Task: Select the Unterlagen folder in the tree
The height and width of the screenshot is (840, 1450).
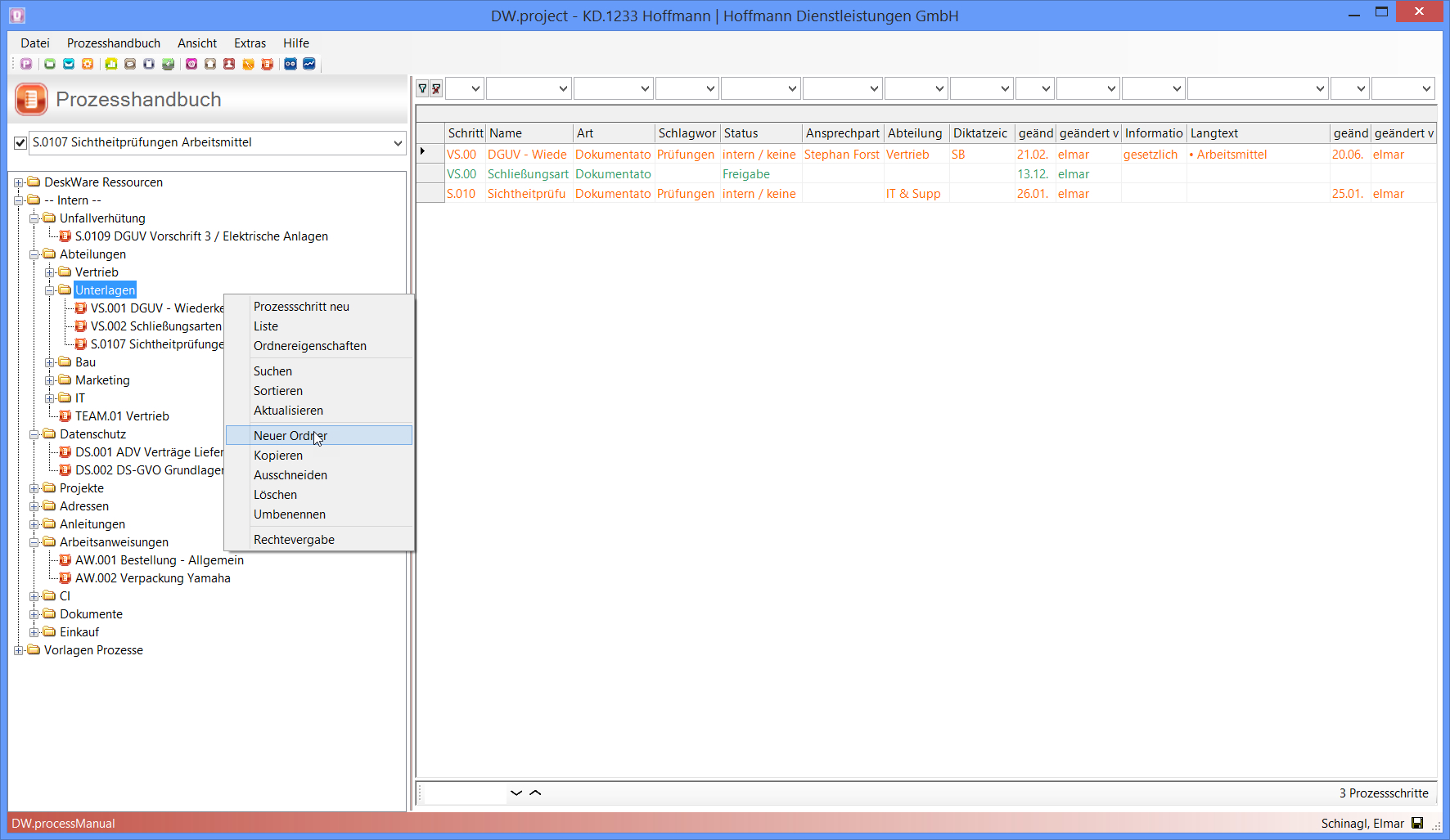Action: [106, 290]
